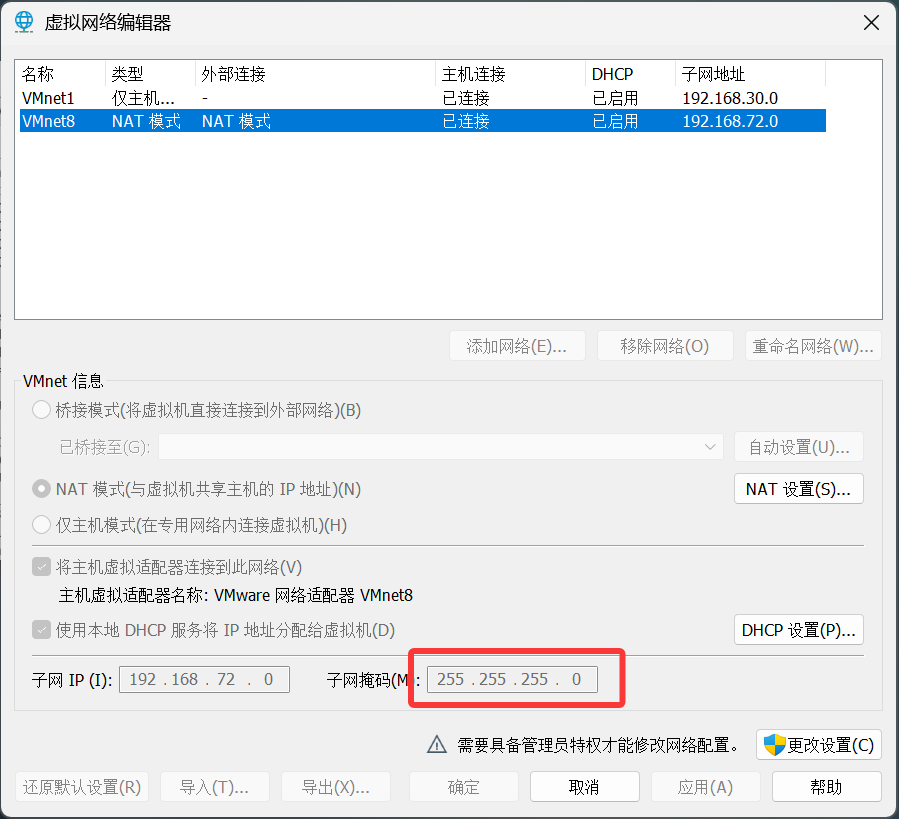Click 导出(X) button
Image resolution: width=899 pixels, height=819 pixels.
pyautogui.click(x=336, y=787)
